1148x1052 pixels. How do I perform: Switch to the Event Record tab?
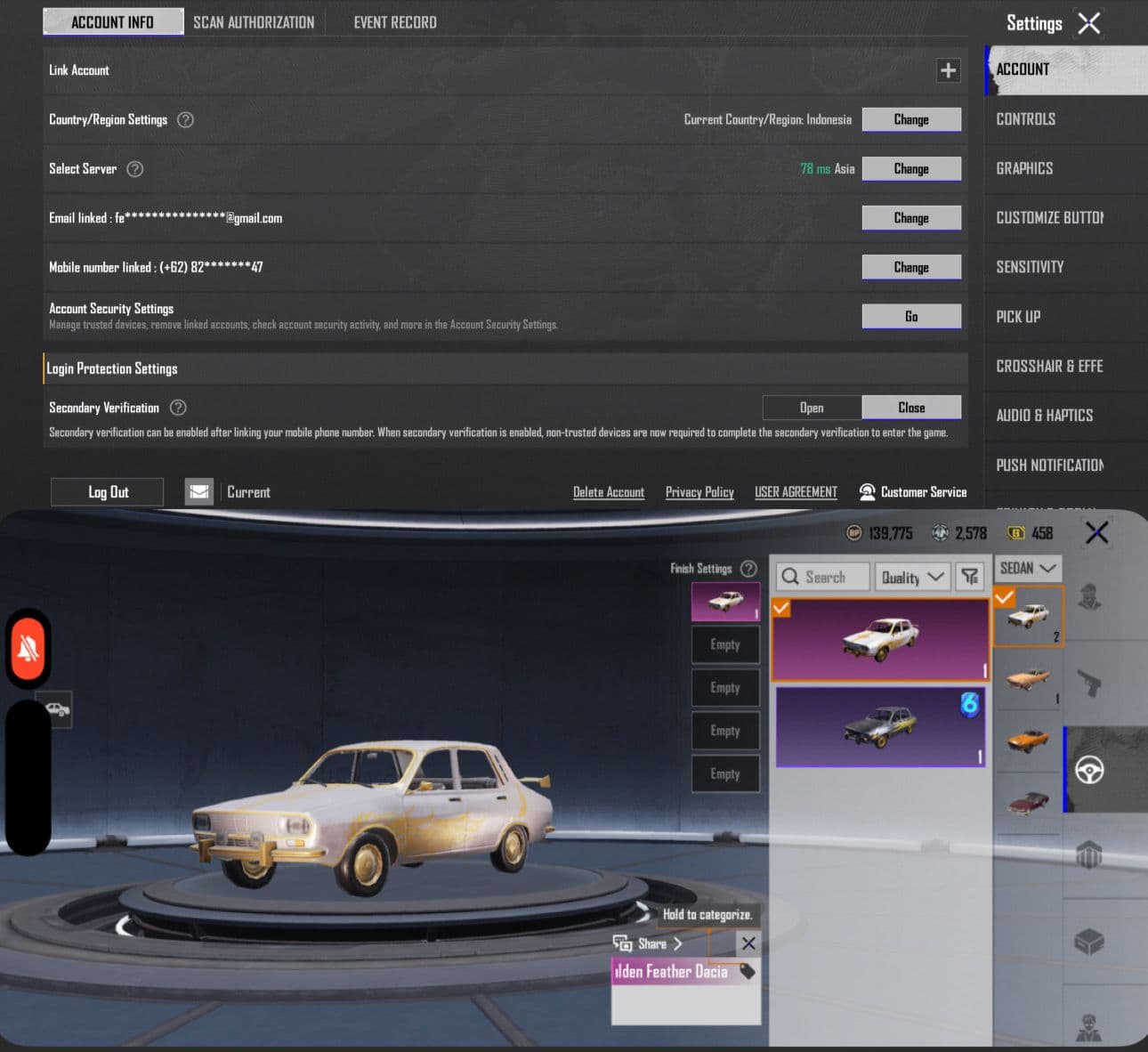(395, 22)
